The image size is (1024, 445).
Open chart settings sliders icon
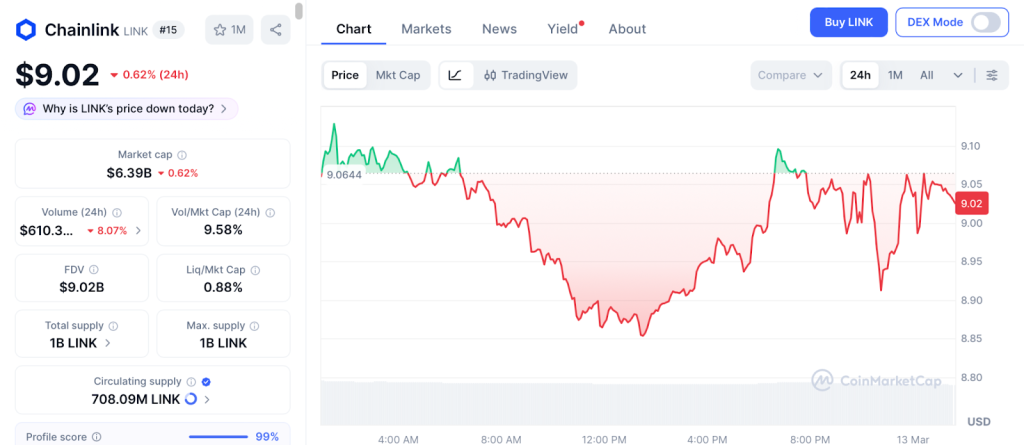[991, 75]
